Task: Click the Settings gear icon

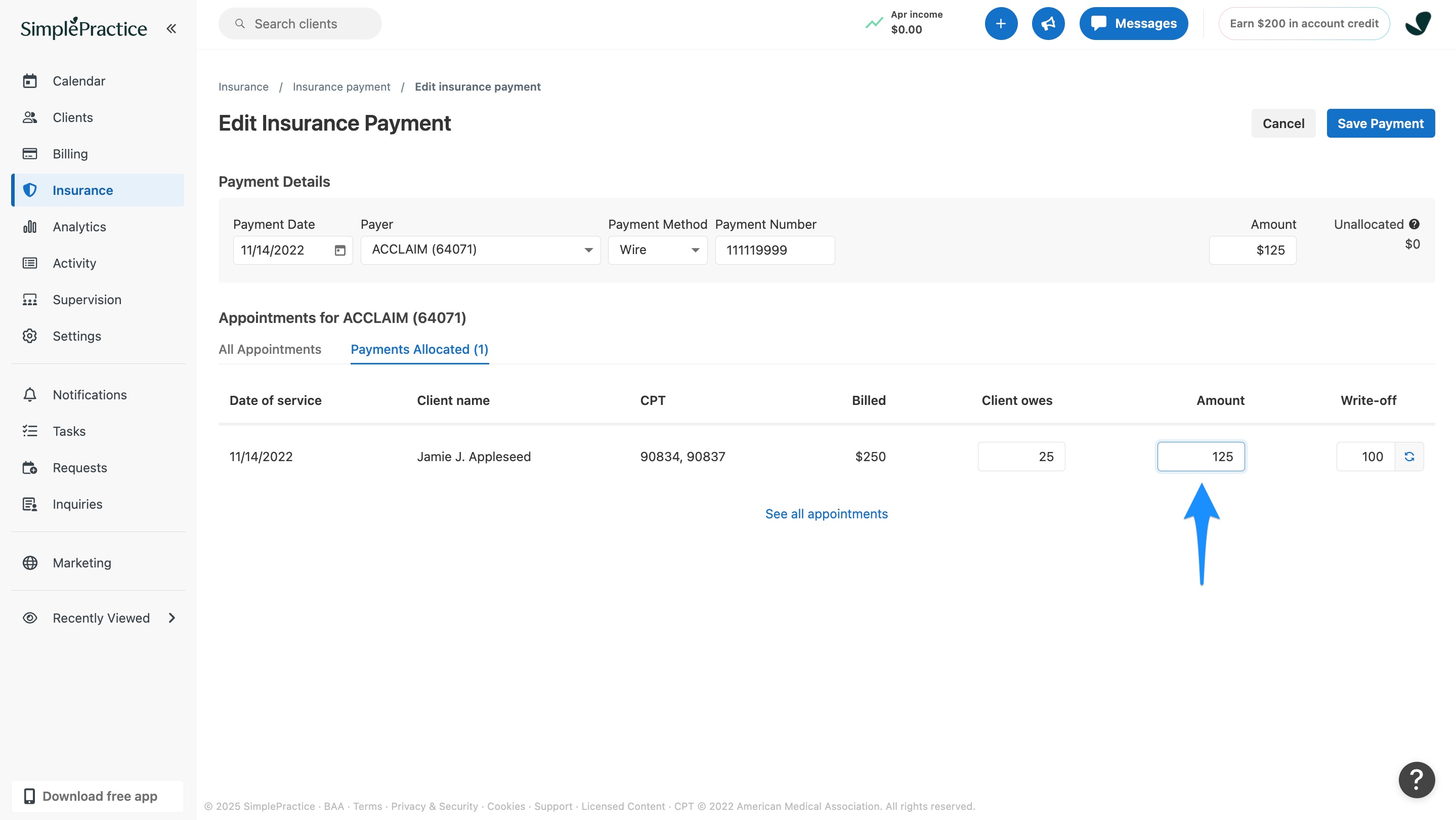Action: coord(30,336)
